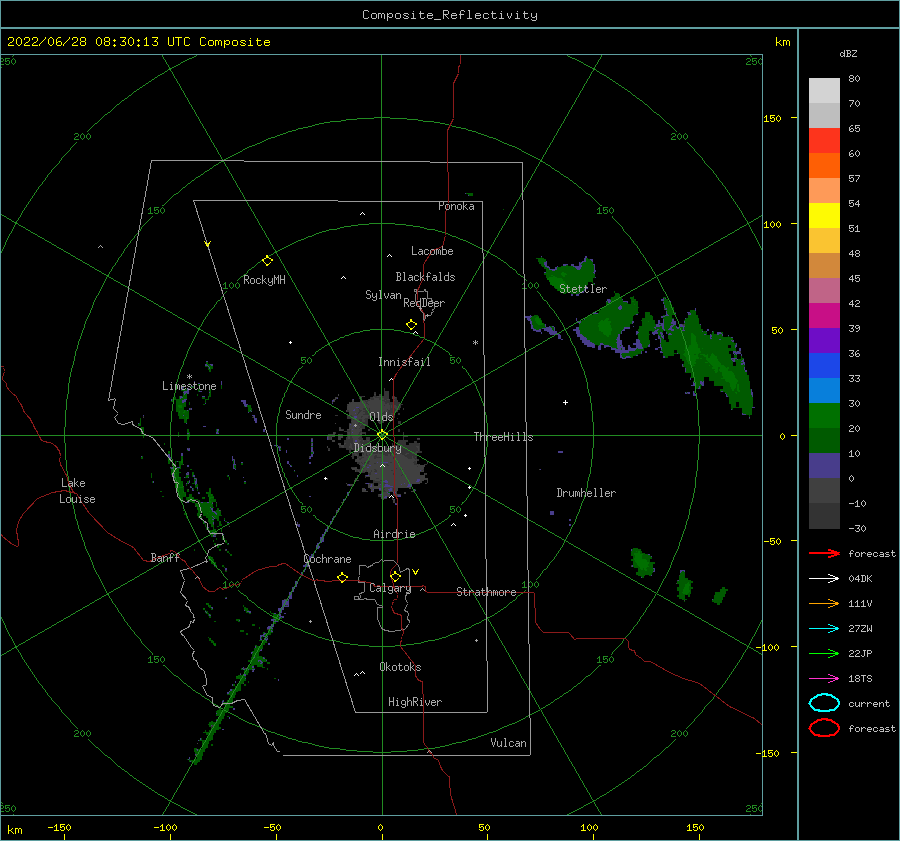Pick the light green 30–20 dBZ swatch
The image size is (900, 841).
[824, 416]
